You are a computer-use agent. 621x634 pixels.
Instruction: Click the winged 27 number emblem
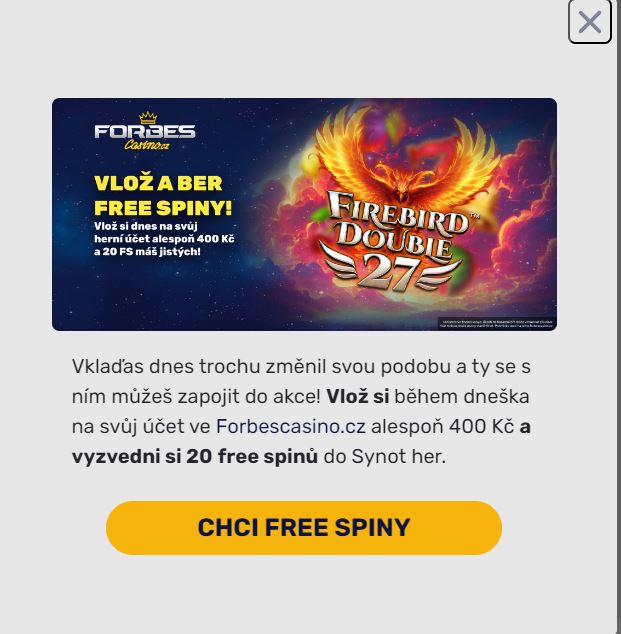(390, 272)
